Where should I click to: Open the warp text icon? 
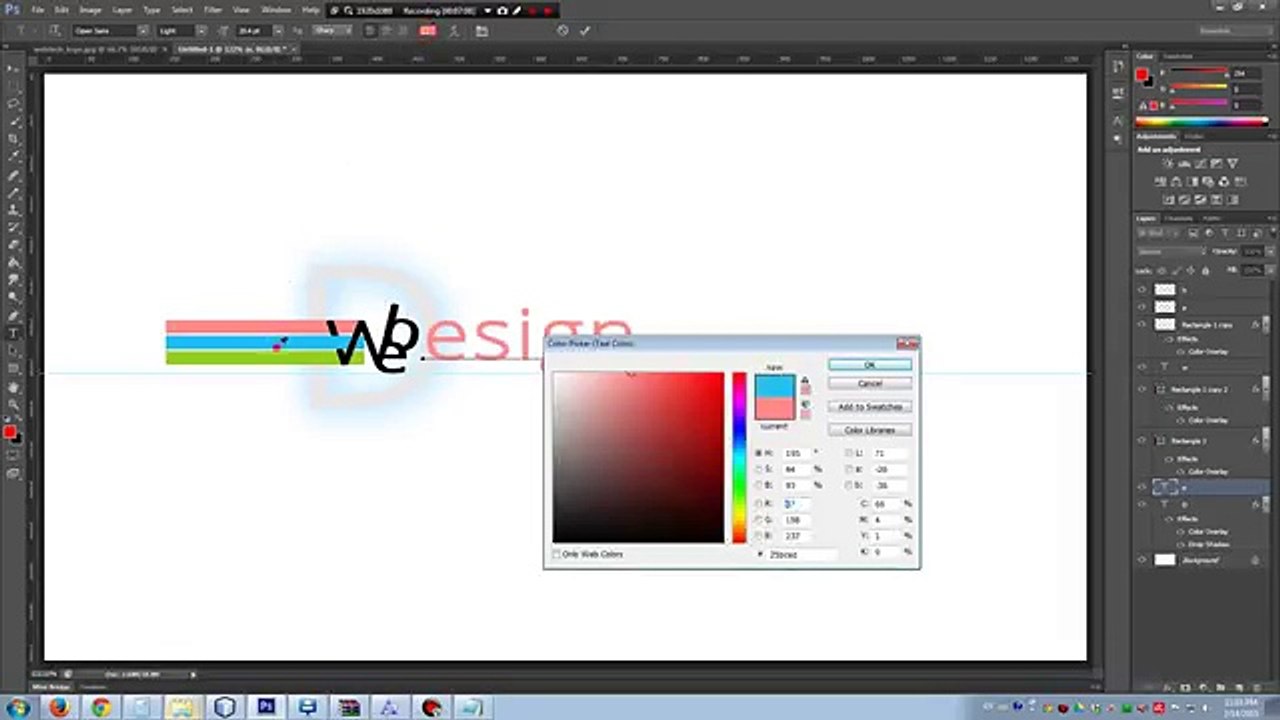coord(454,31)
